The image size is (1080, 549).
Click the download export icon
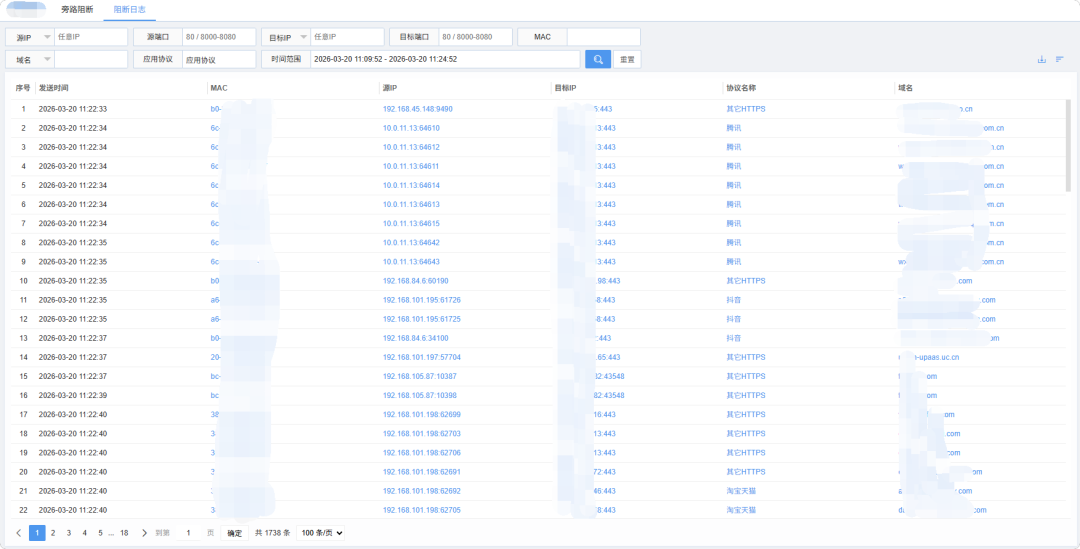pos(1041,59)
